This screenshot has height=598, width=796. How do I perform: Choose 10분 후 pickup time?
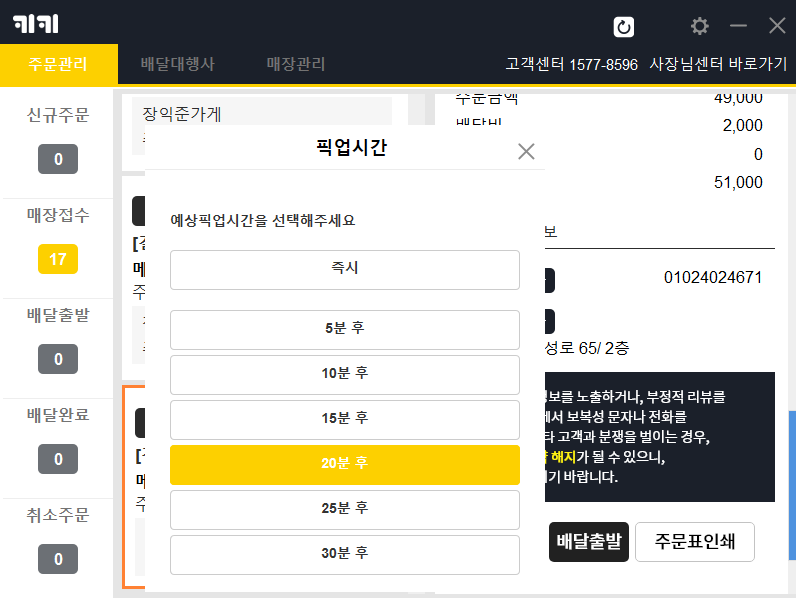[345, 375]
